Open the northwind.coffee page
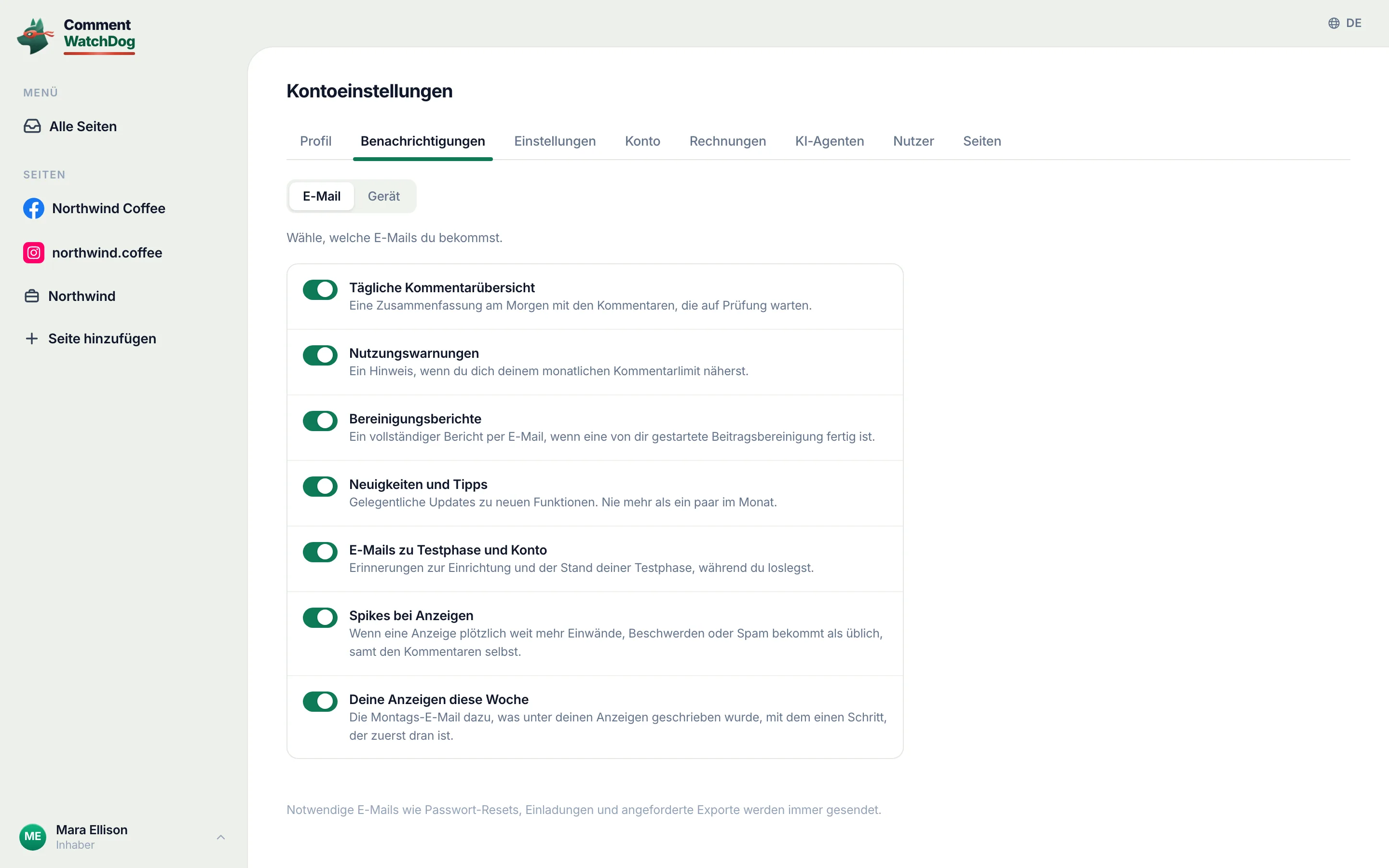 (x=93, y=253)
